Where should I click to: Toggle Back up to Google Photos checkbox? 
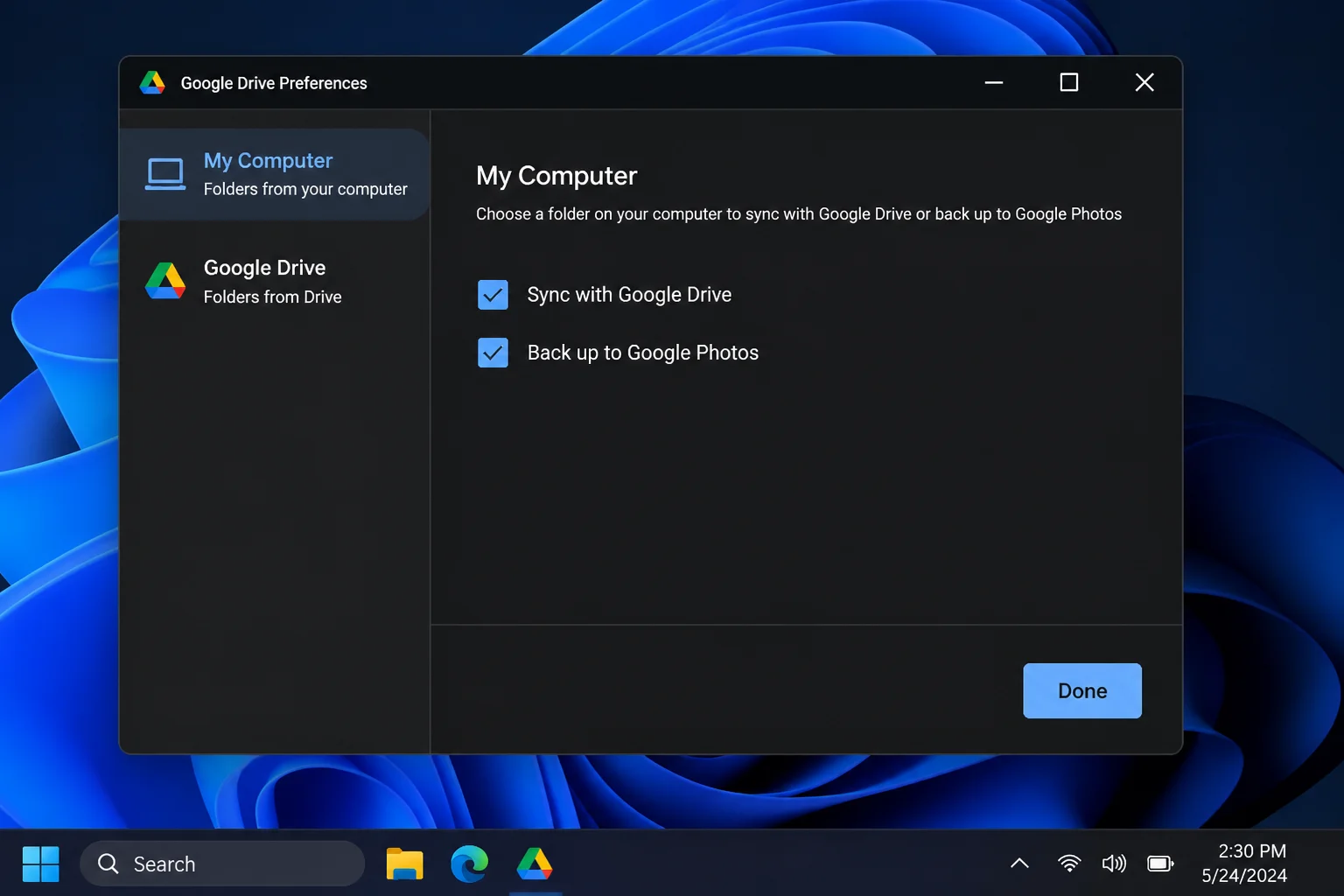[493, 353]
